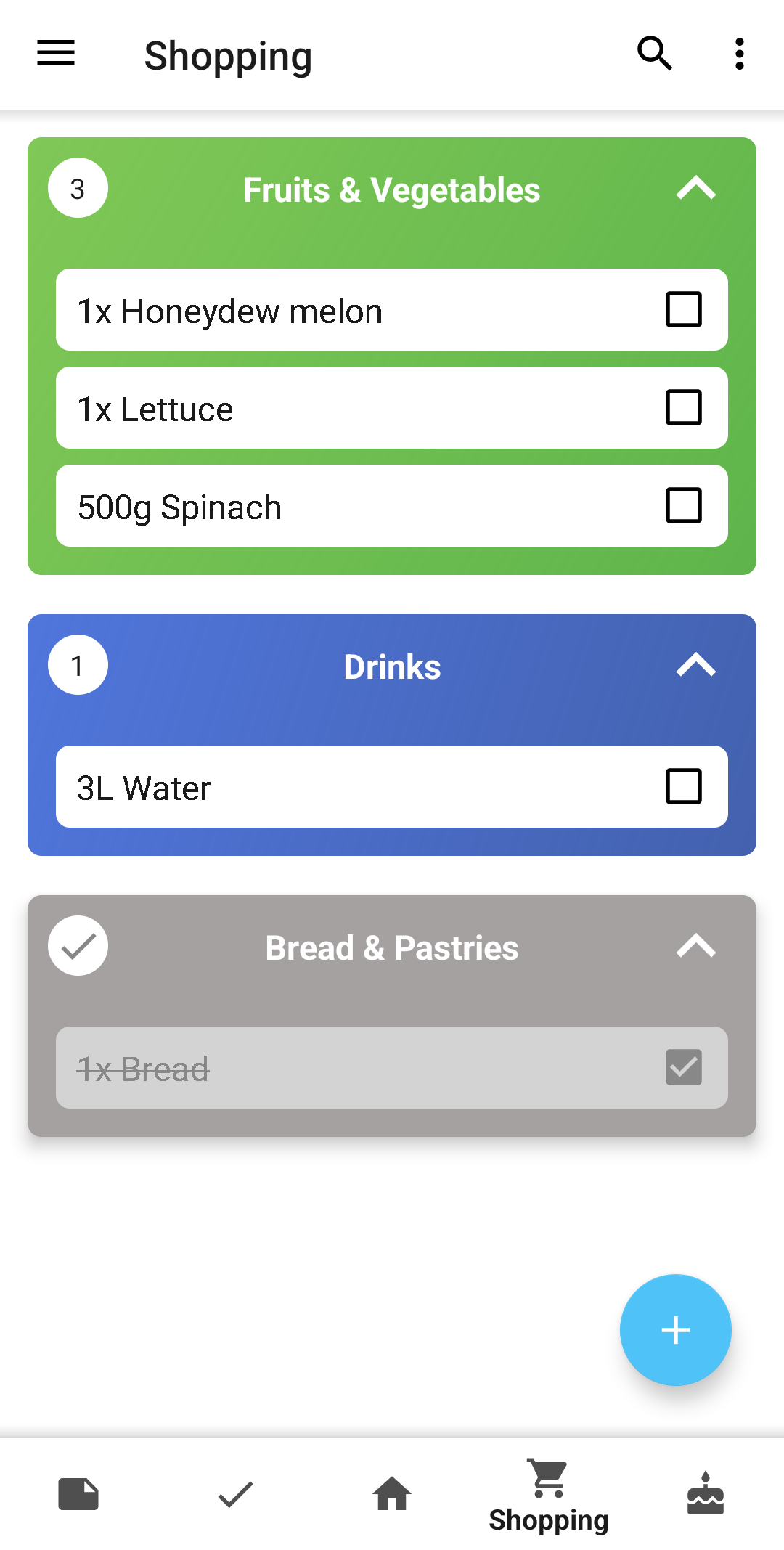Go to the home icon tab
This screenshot has height=1550, width=784.
[392, 1494]
